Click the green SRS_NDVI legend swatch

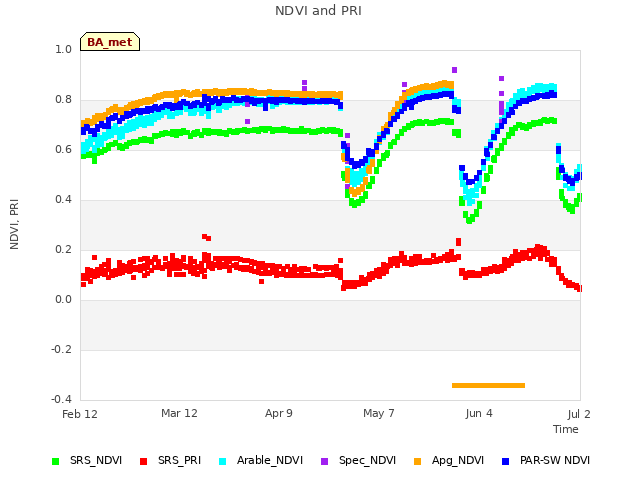tap(56, 461)
